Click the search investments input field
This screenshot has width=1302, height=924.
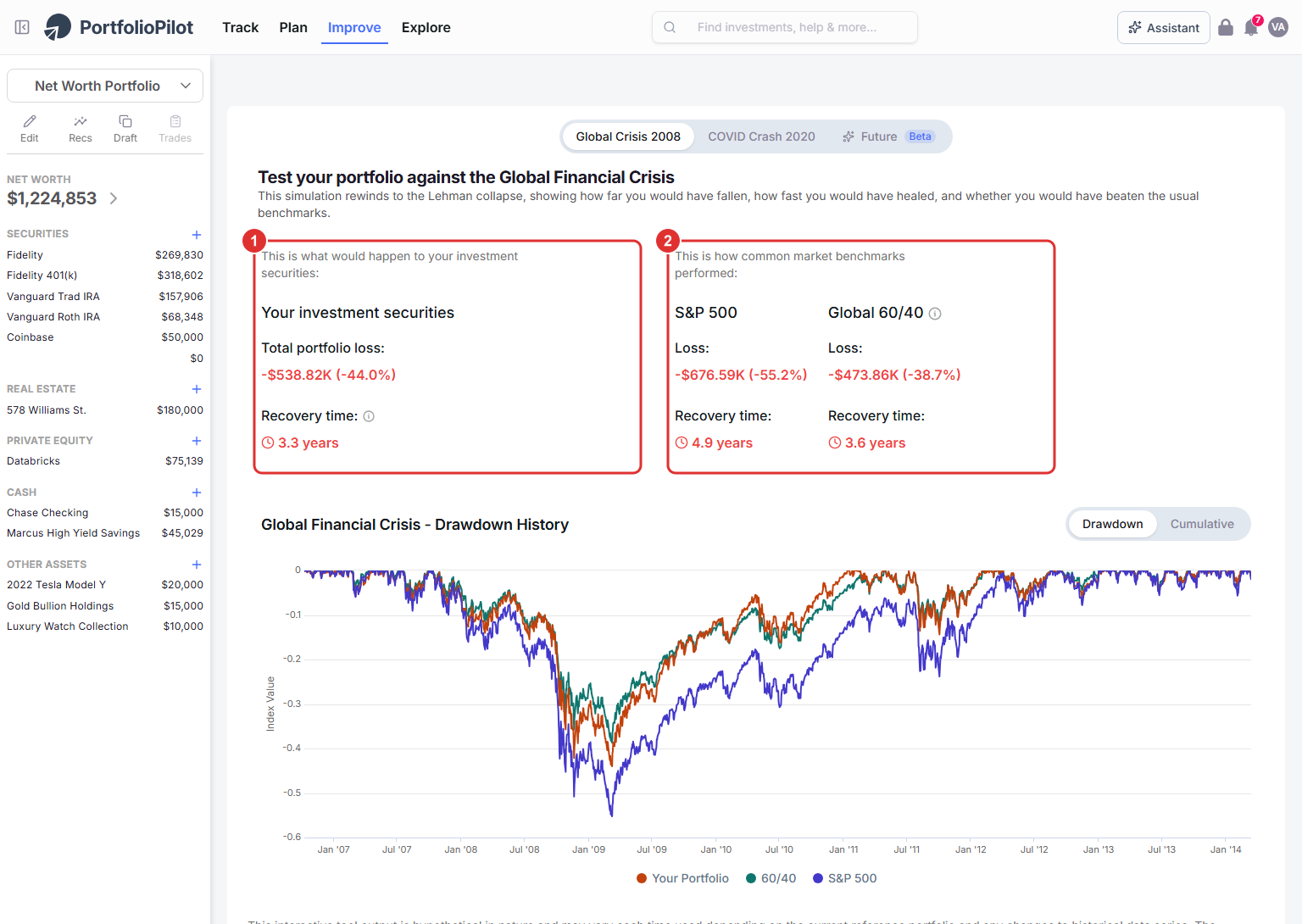point(785,27)
